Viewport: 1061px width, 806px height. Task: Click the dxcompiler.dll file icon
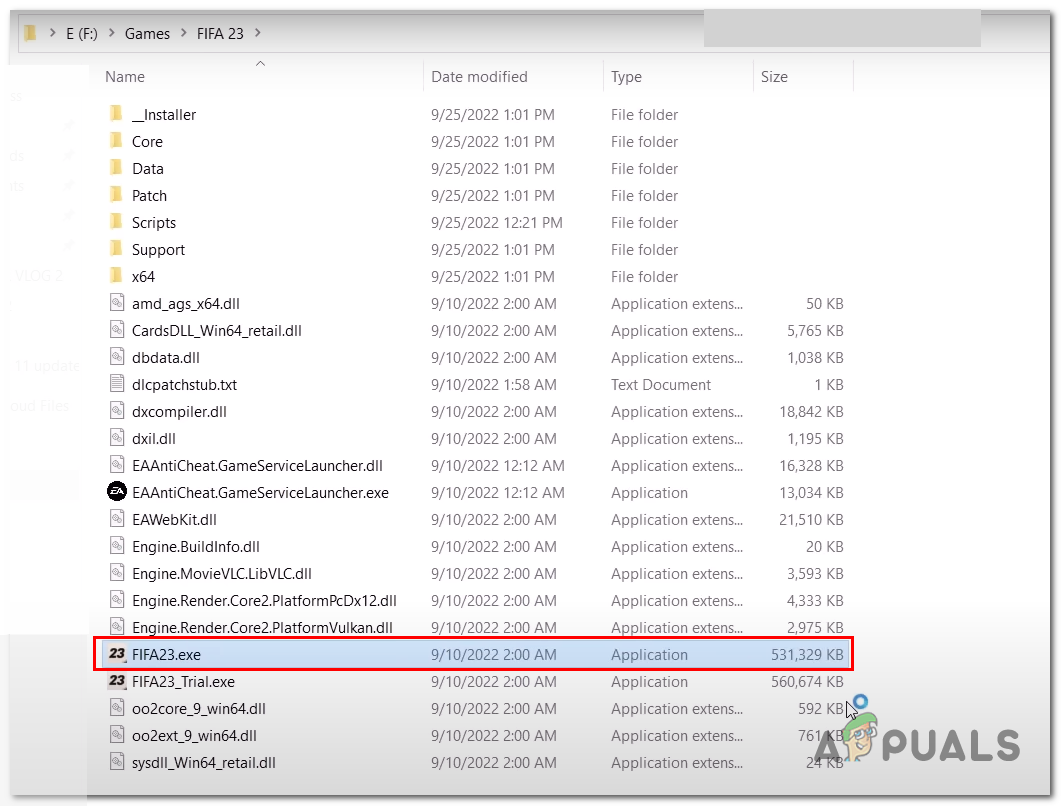point(117,411)
